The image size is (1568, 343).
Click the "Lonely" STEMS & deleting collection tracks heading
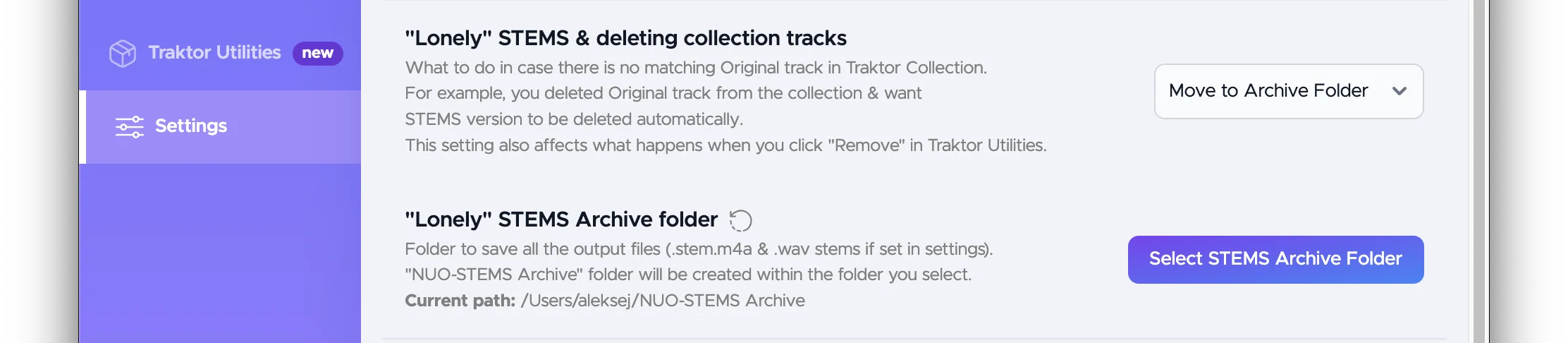tap(625, 38)
